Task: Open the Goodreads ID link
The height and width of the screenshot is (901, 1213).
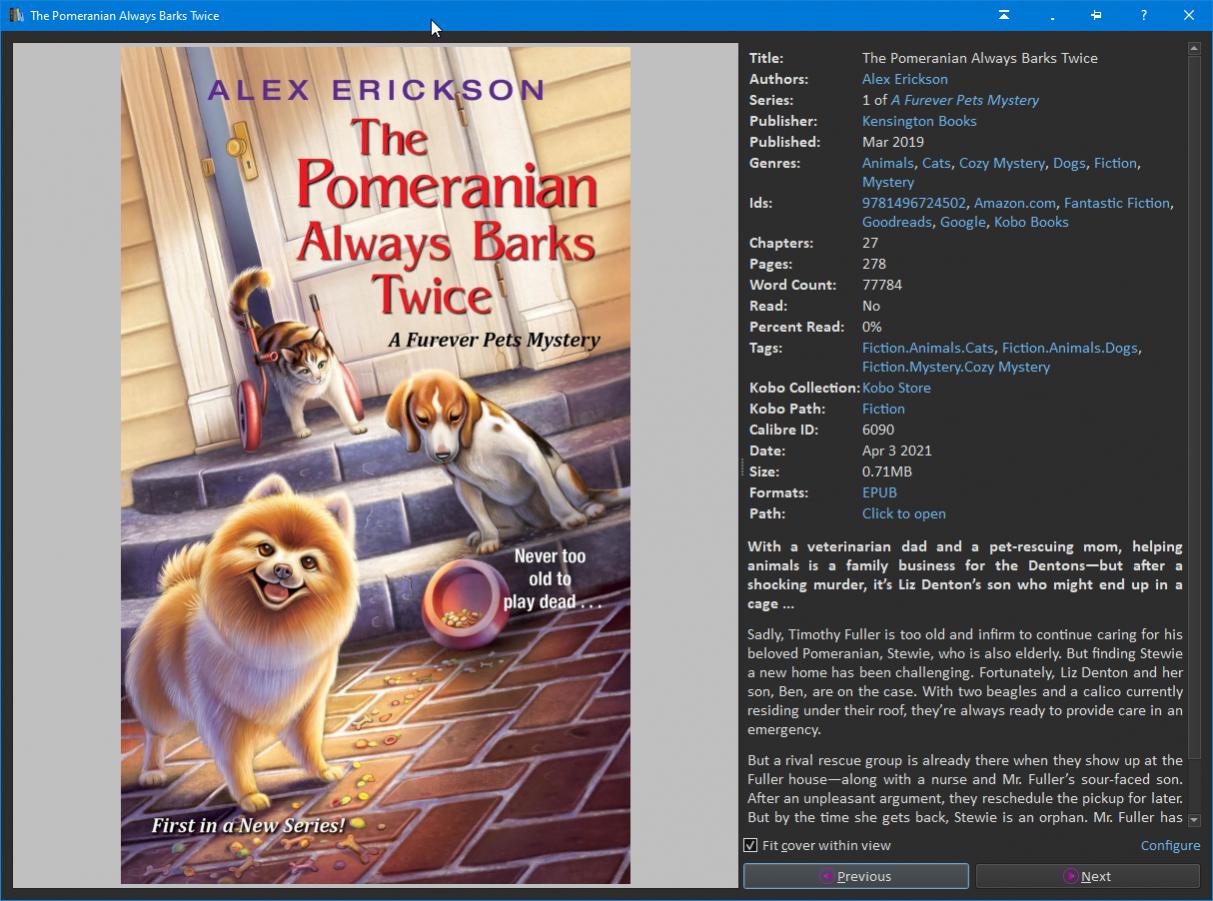Action: pyautogui.click(x=896, y=222)
